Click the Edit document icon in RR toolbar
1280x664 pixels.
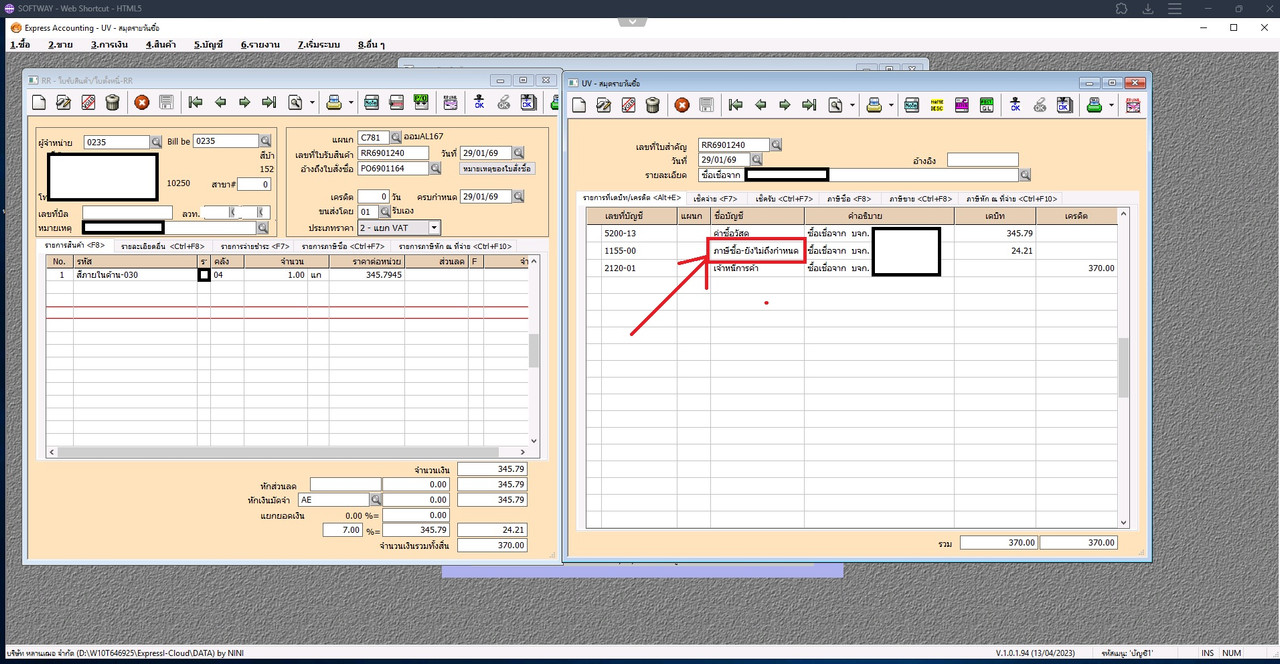(63, 102)
